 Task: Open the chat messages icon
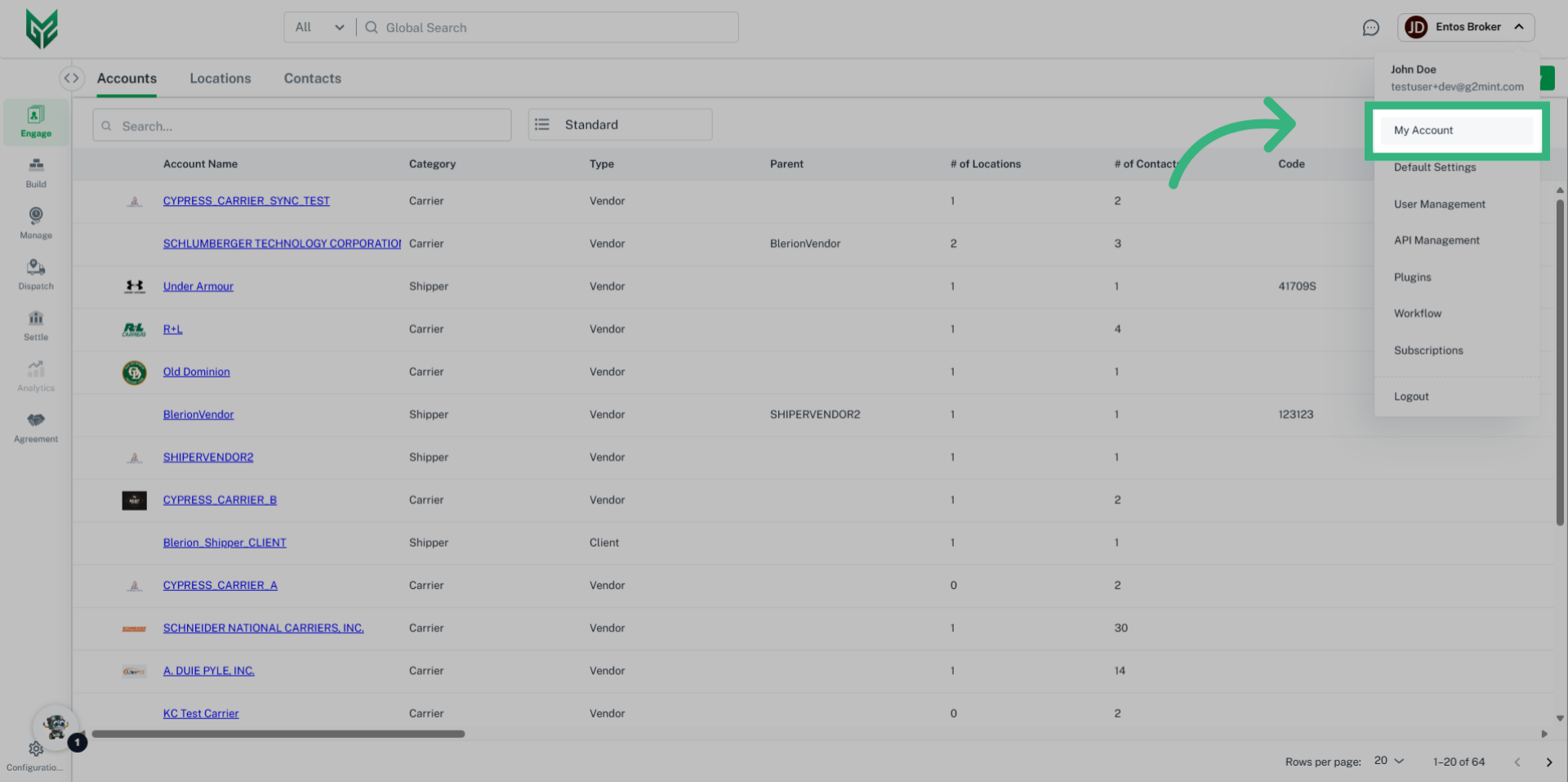click(x=1370, y=28)
